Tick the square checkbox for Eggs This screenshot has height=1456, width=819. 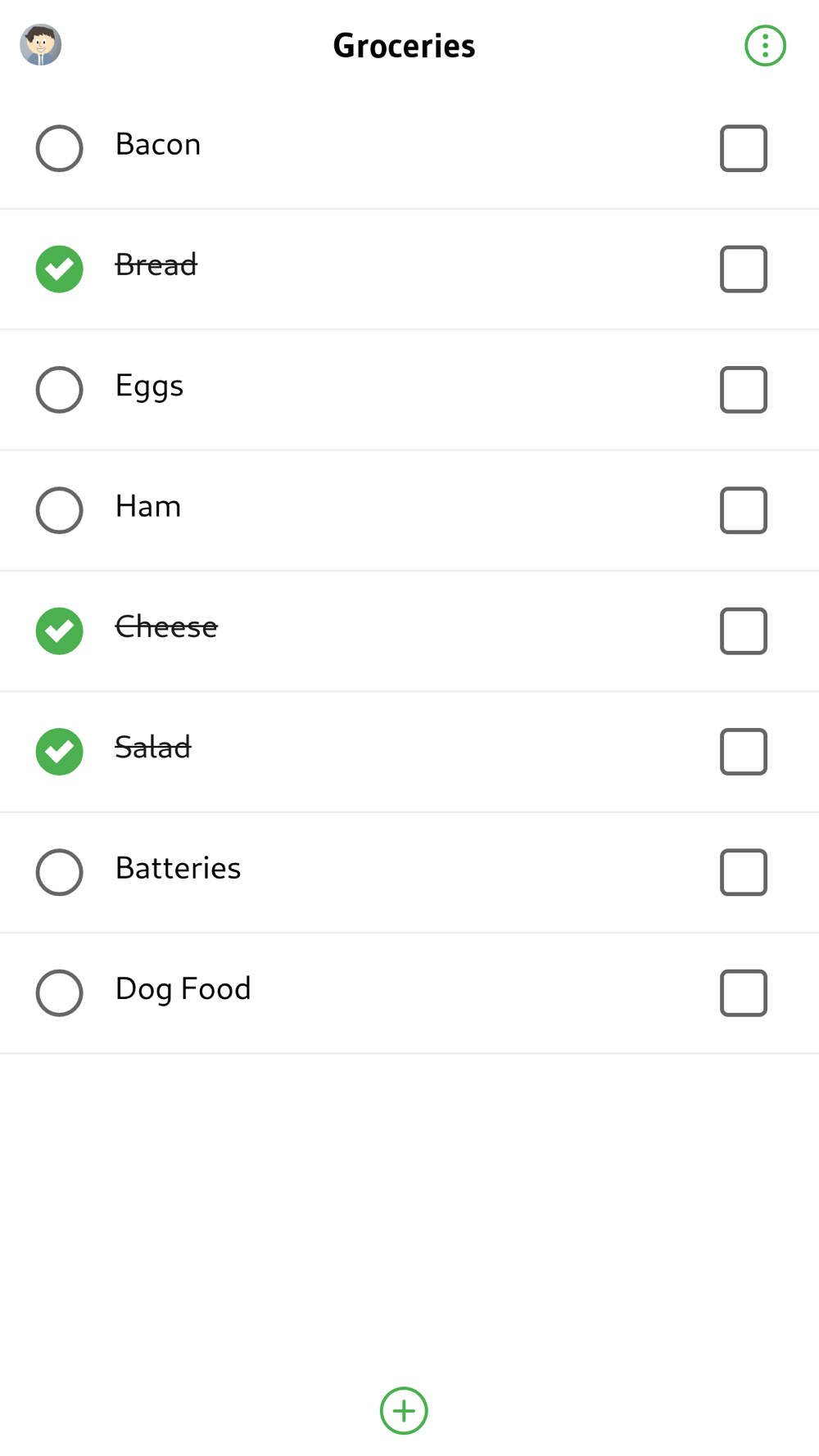pos(743,390)
